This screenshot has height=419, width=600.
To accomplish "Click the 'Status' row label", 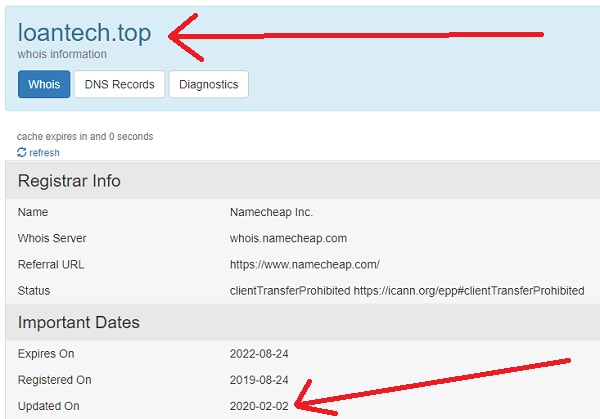I will click(34, 291).
